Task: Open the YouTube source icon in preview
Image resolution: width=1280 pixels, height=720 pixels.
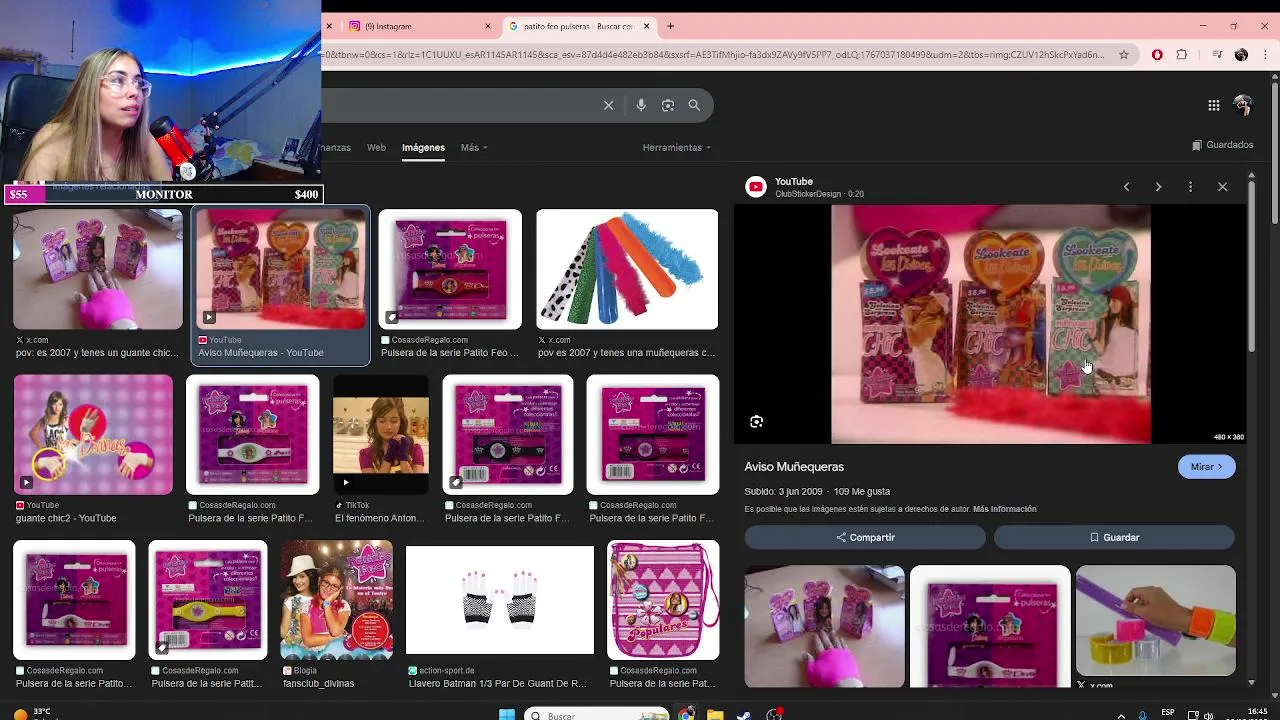Action: pos(756,187)
